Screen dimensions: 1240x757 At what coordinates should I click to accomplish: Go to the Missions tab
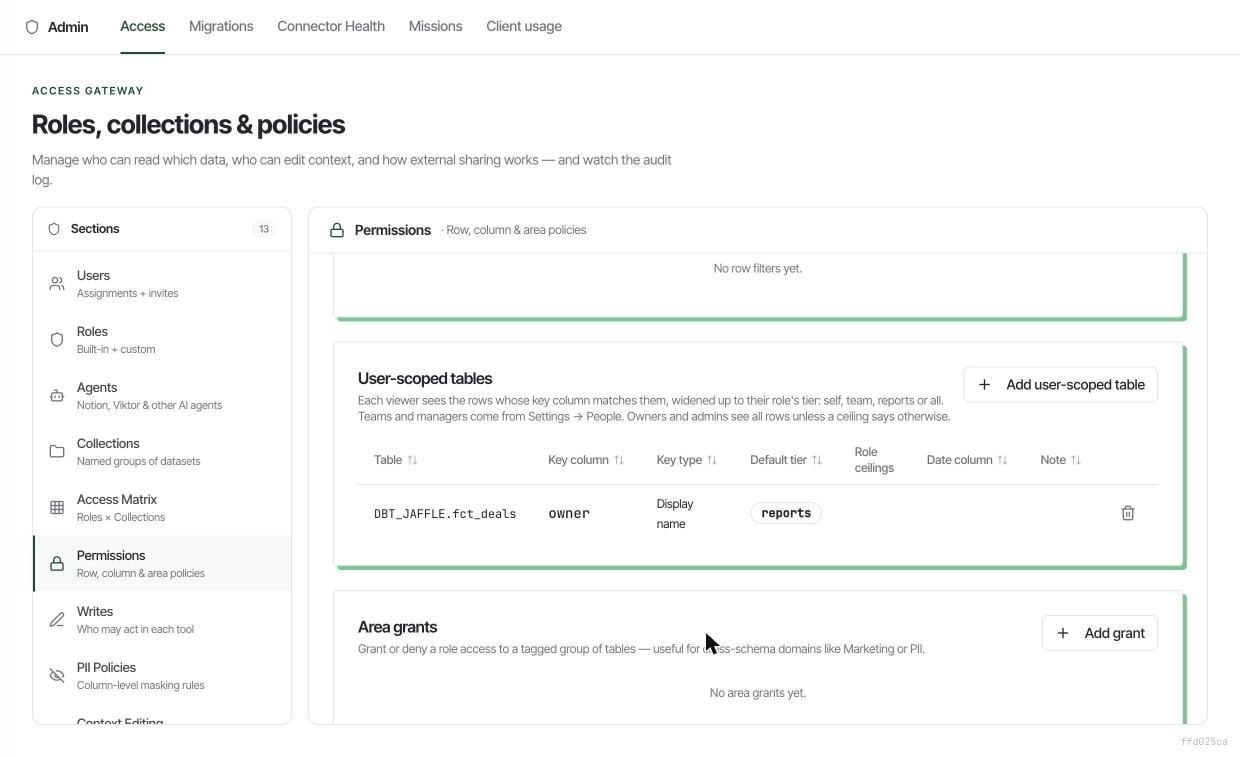click(435, 26)
